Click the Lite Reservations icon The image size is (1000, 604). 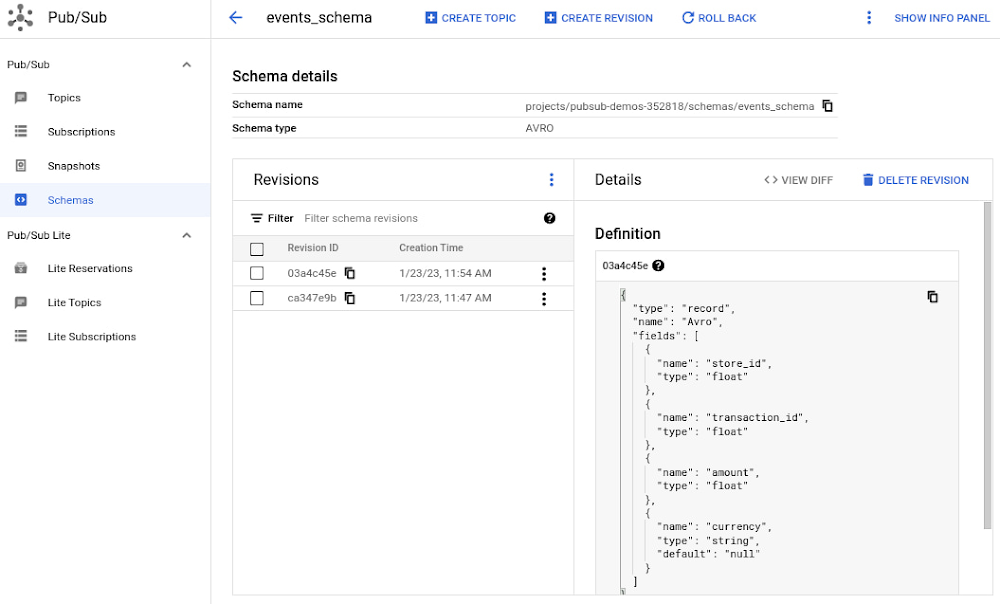[x=21, y=268]
